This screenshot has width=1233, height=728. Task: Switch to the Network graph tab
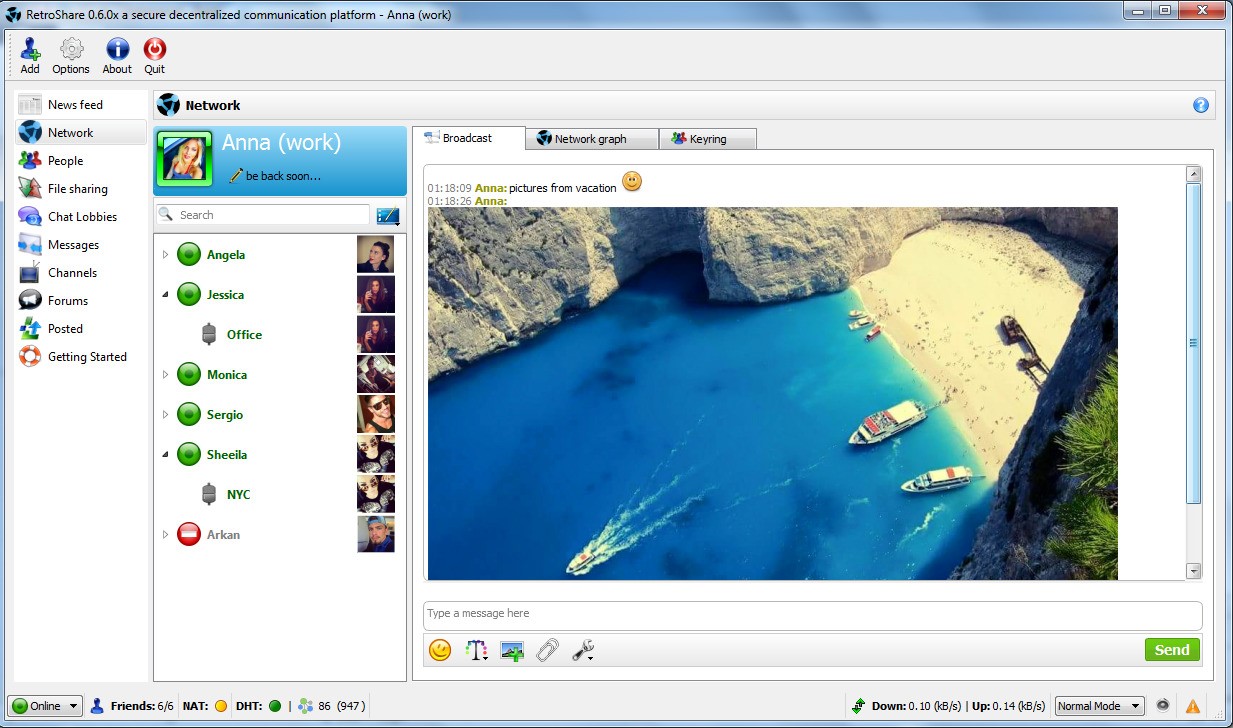tap(590, 139)
